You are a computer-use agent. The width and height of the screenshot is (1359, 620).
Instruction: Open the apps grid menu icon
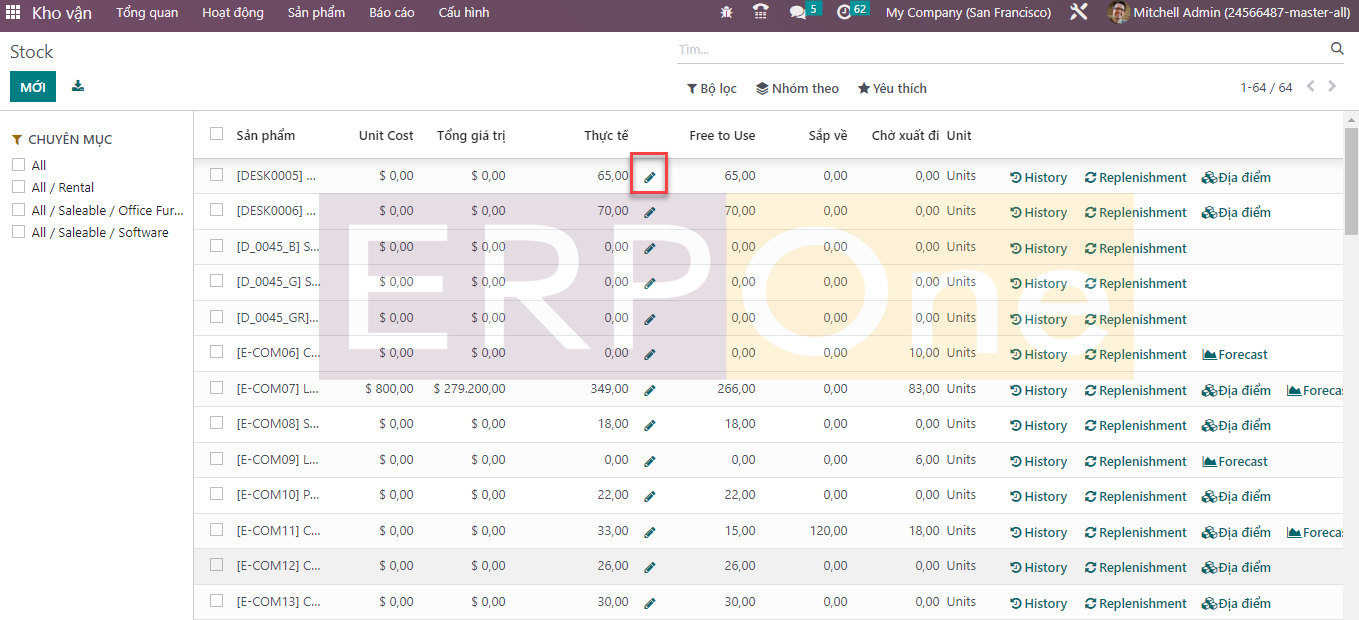(13, 13)
